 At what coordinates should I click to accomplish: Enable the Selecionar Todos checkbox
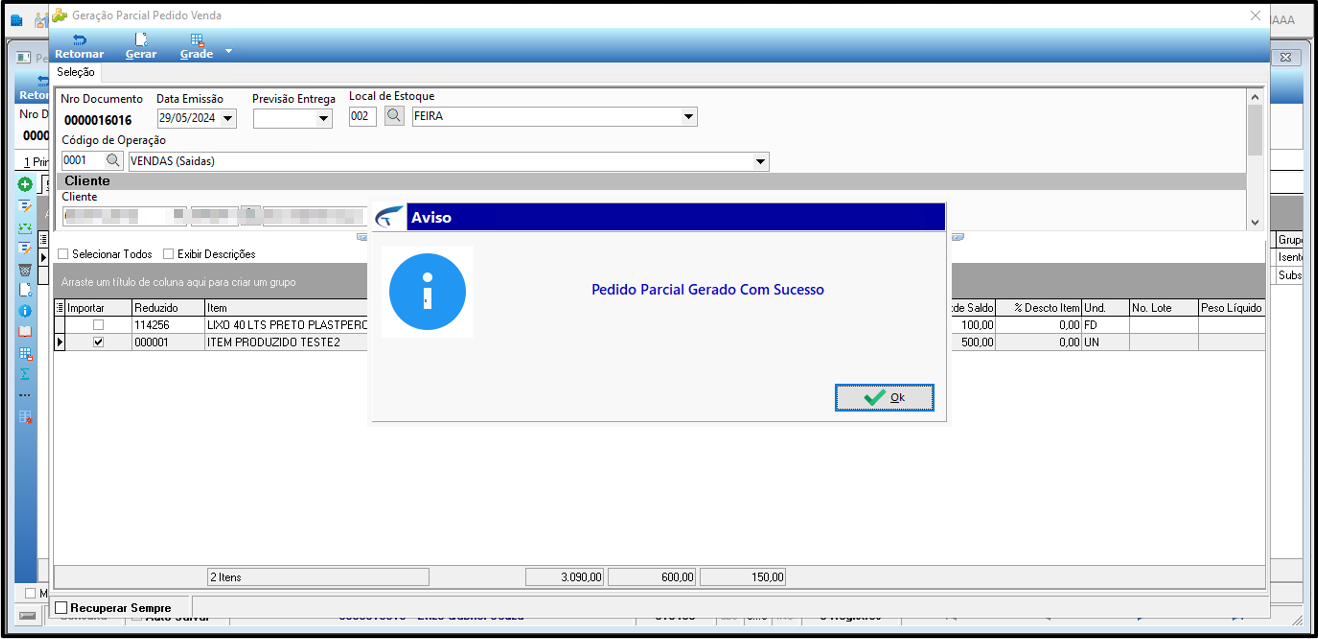pyautogui.click(x=63, y=254)
